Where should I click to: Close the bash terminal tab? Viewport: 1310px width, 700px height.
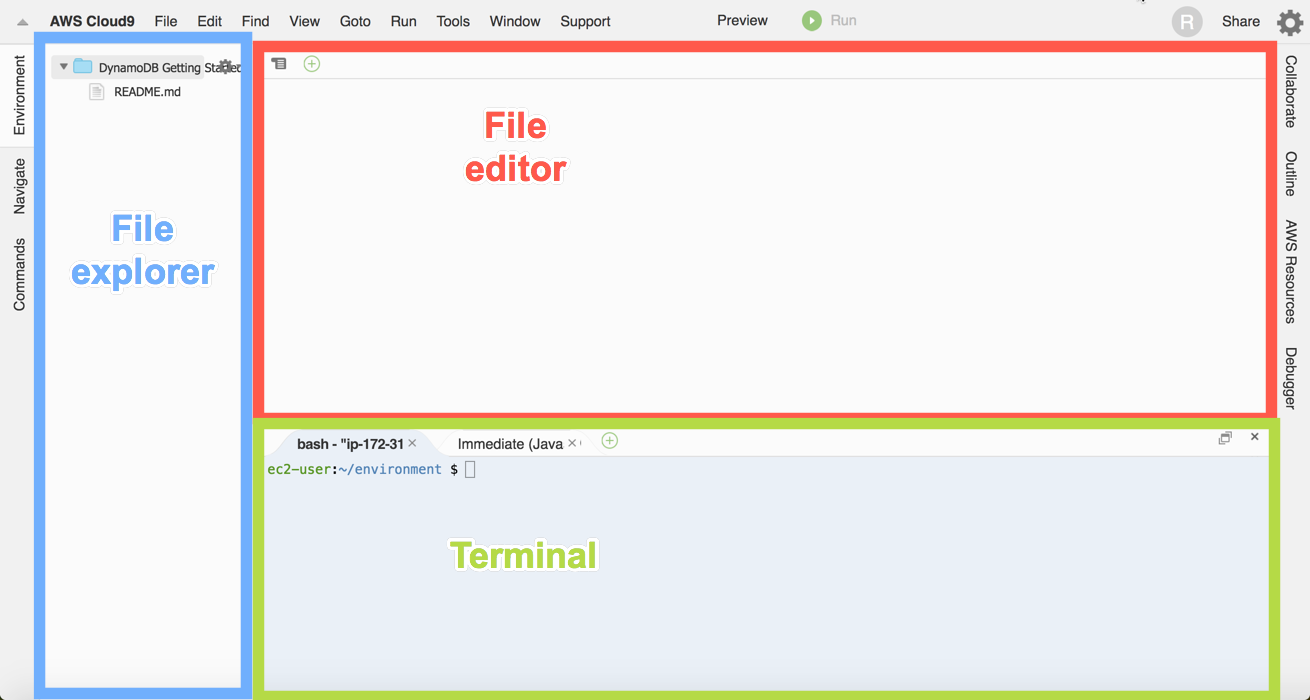click(412, 443)
